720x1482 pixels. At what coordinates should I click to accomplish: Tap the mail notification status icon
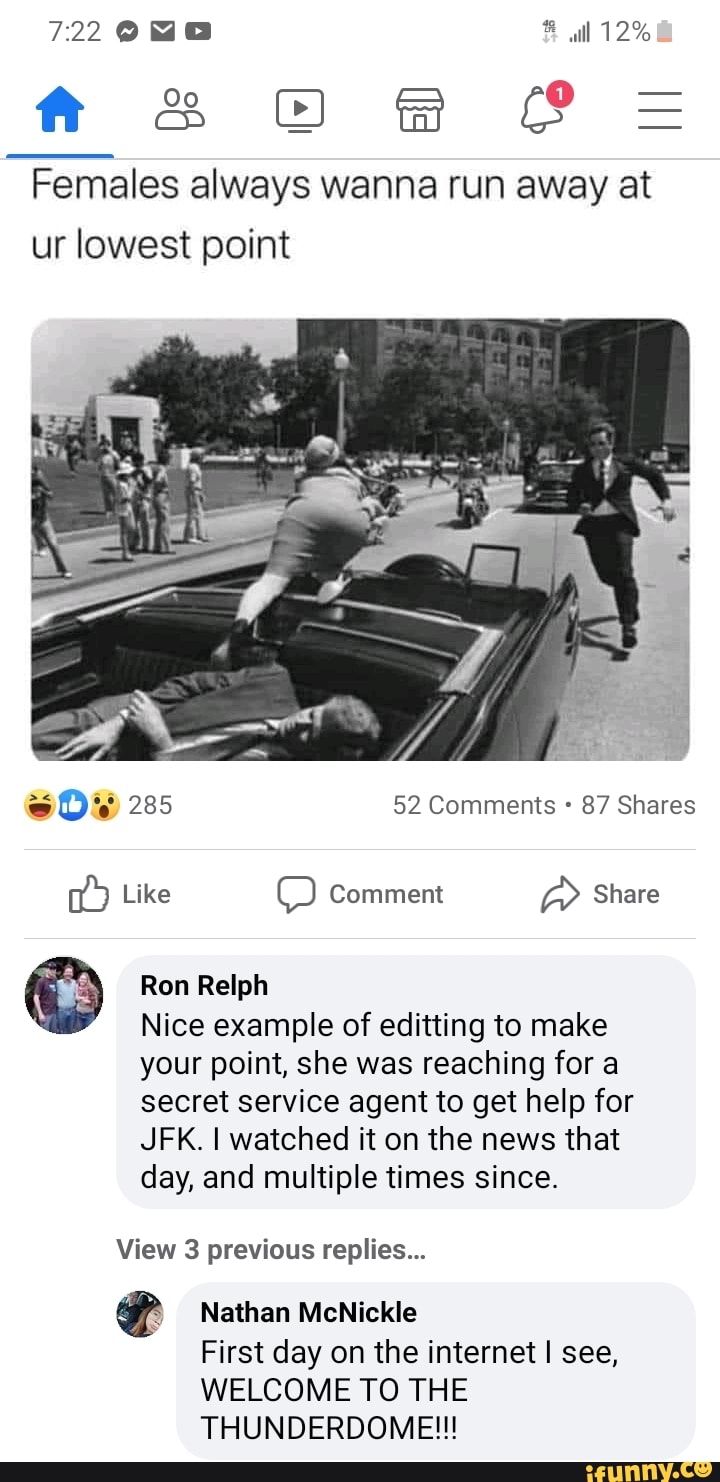(x=163, y=33)
